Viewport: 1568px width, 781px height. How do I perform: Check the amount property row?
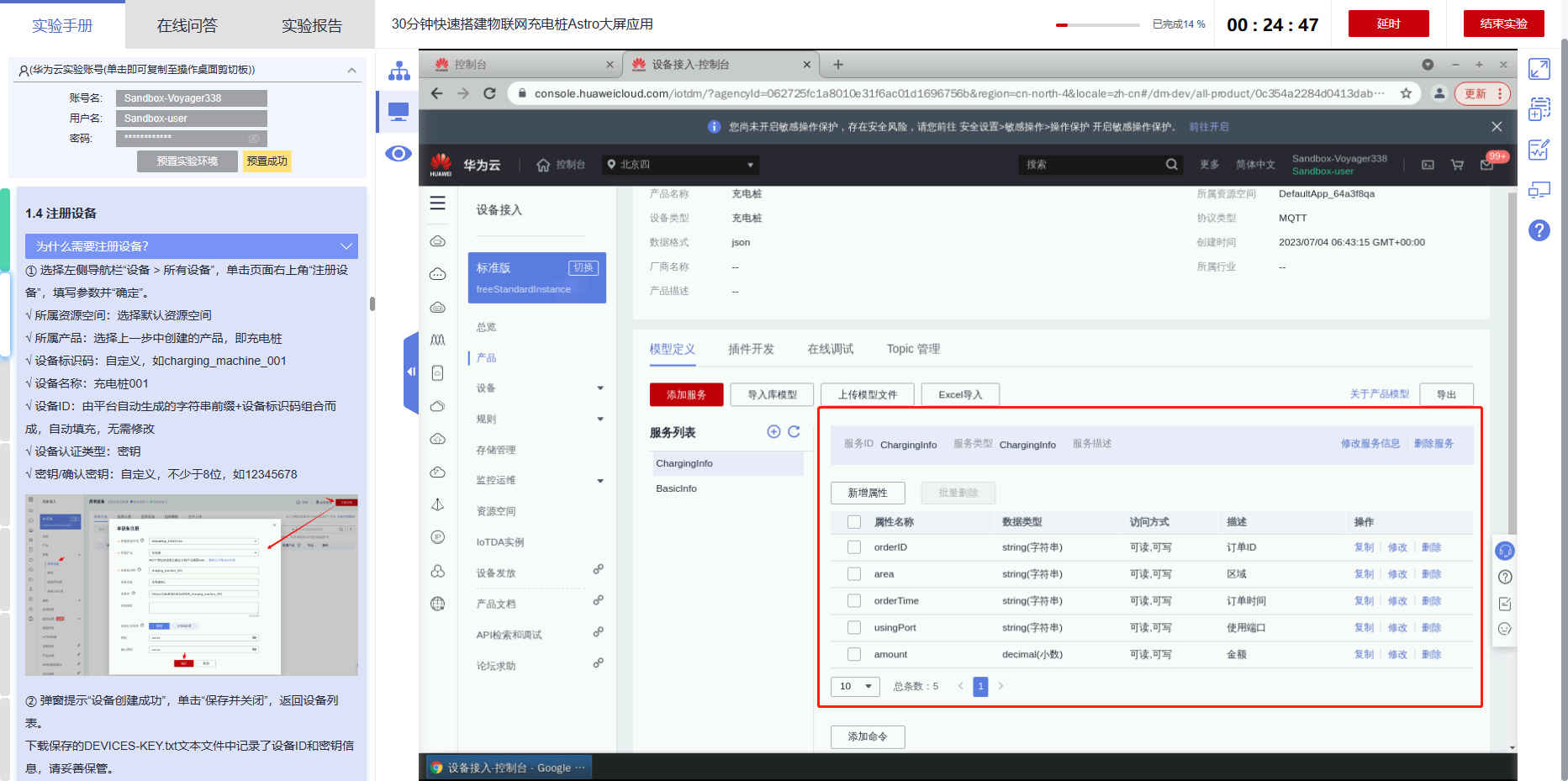pyautogui.click(x=854, y=654)
